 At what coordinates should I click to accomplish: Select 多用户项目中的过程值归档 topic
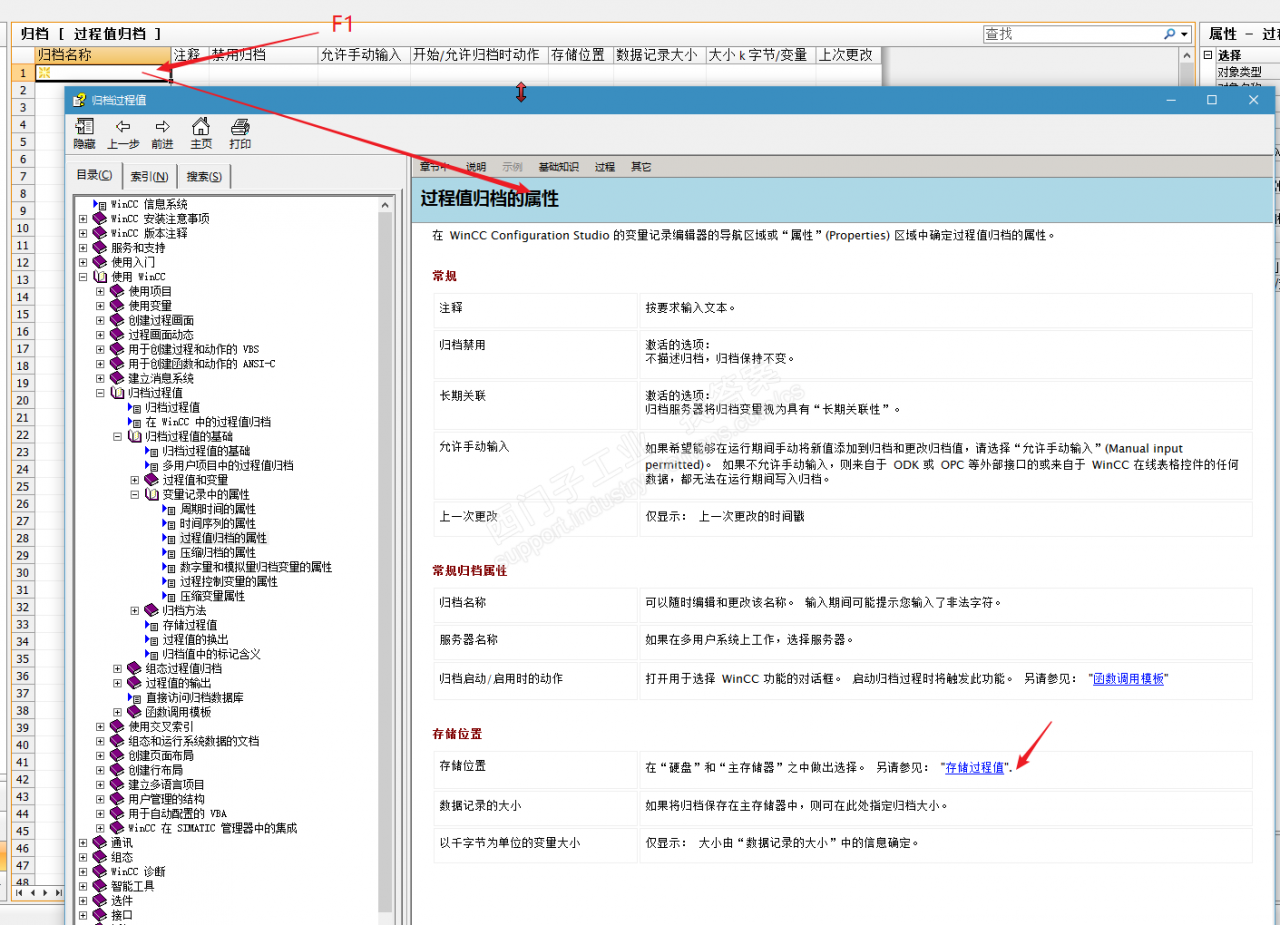pyautogui.click(x=228, y=466)
